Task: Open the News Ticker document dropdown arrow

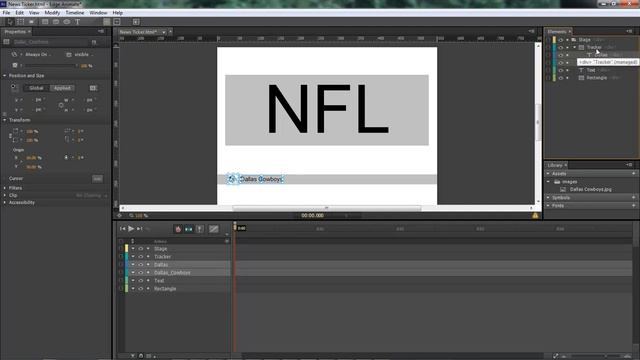Action: click(164, 32)
